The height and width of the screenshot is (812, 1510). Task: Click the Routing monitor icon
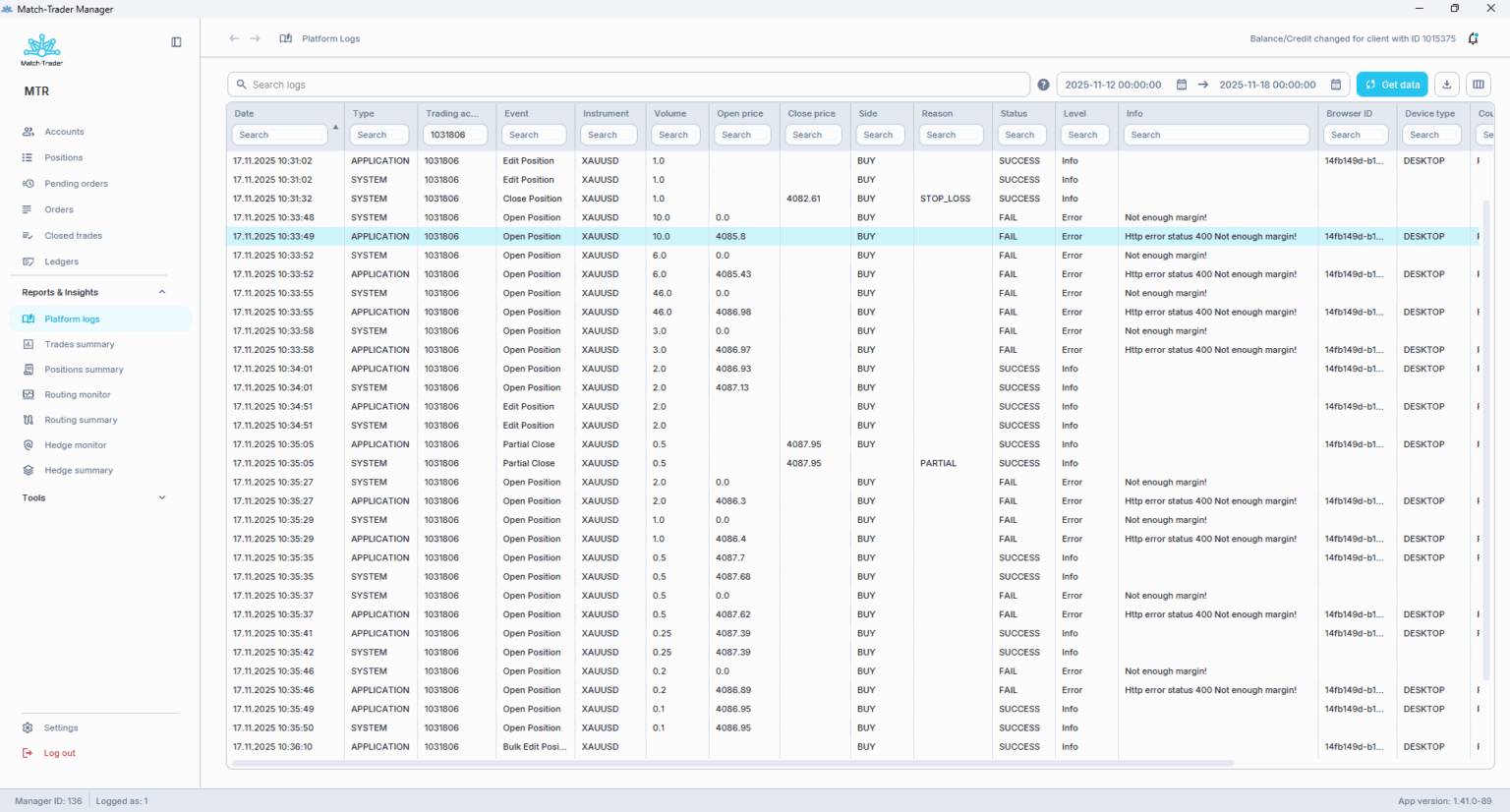pyautogui.click(x=28, y=394)
